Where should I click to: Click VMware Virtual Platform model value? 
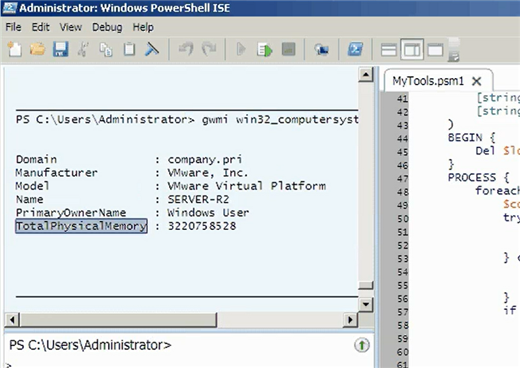[247, 186]
